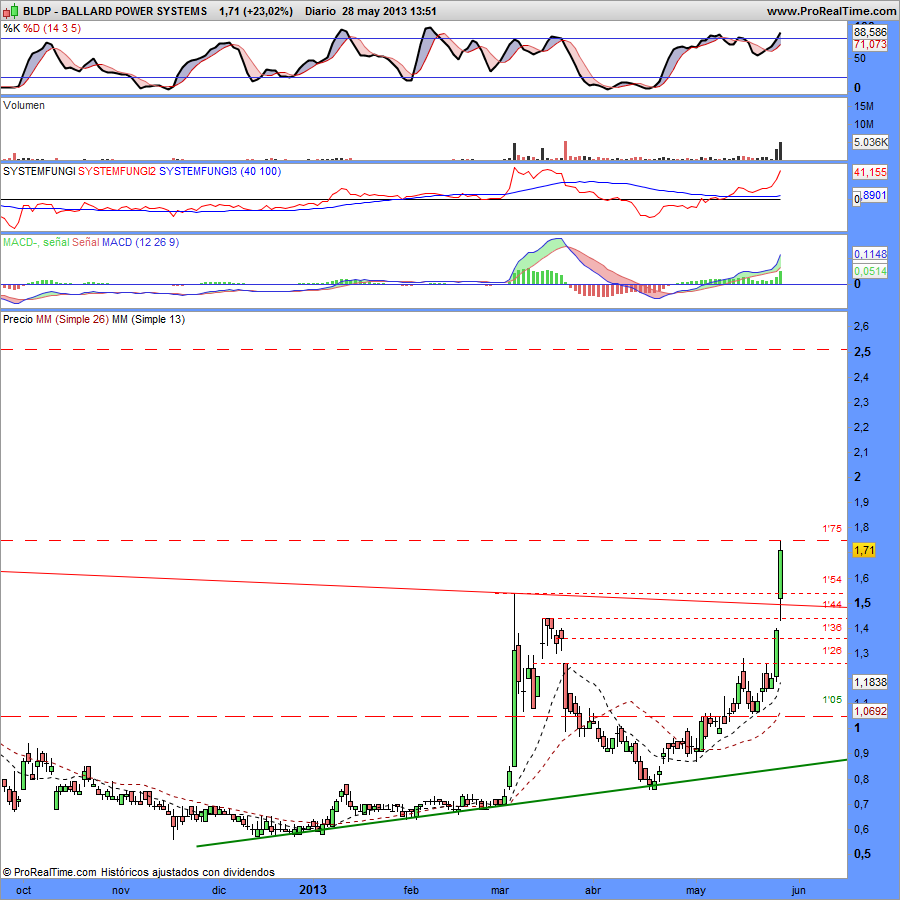Click the green MACD-, señal label
The height and width of the screenshot is (900, 900).
36,242
